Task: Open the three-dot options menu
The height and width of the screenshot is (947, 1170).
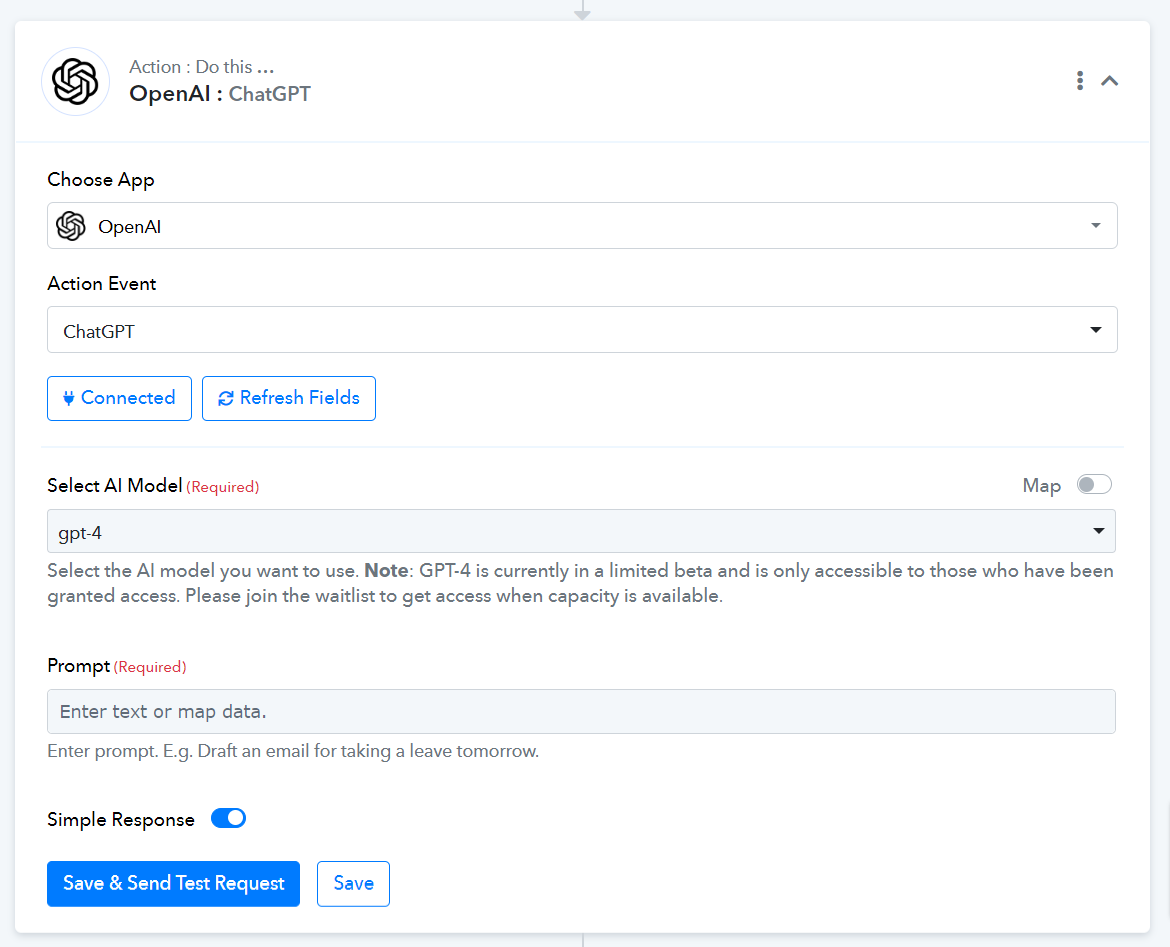Action: coord(1080,81)
